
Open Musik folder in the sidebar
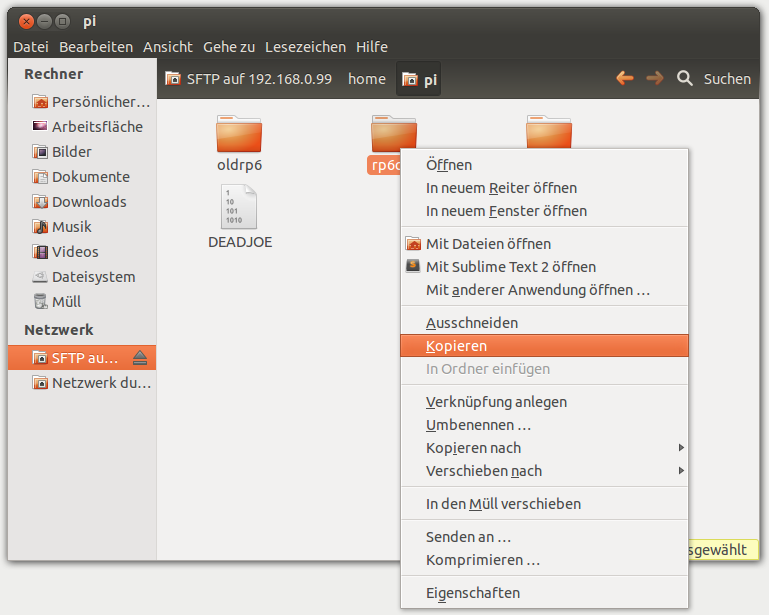click(x=71, y=226)
